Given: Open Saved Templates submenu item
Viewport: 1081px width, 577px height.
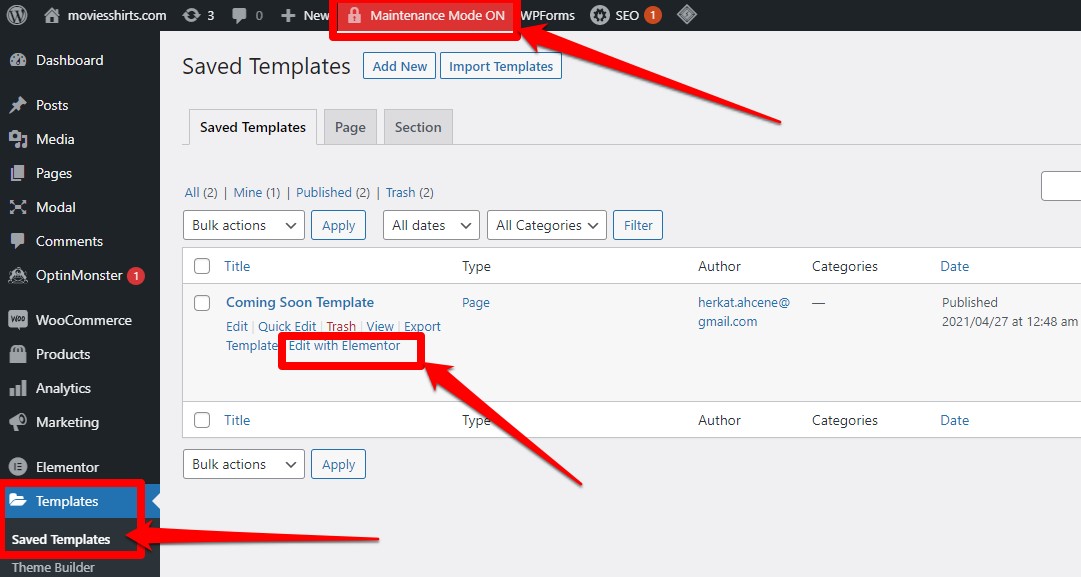Looking at the screenshot, I should coord(61,540).
